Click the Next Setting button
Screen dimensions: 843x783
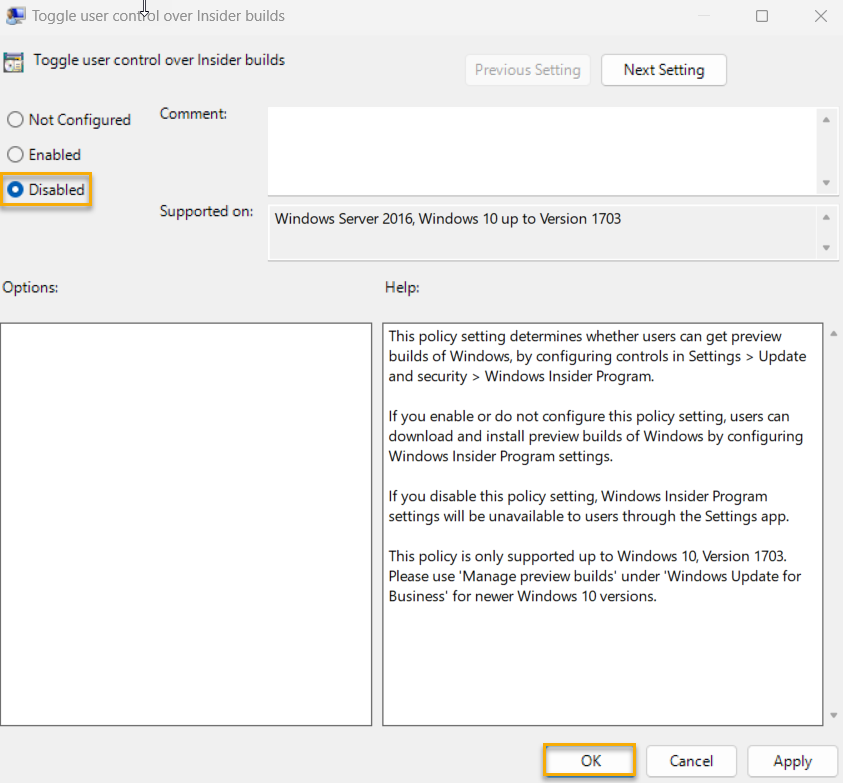pyautogui.click(x=663, y=70)
